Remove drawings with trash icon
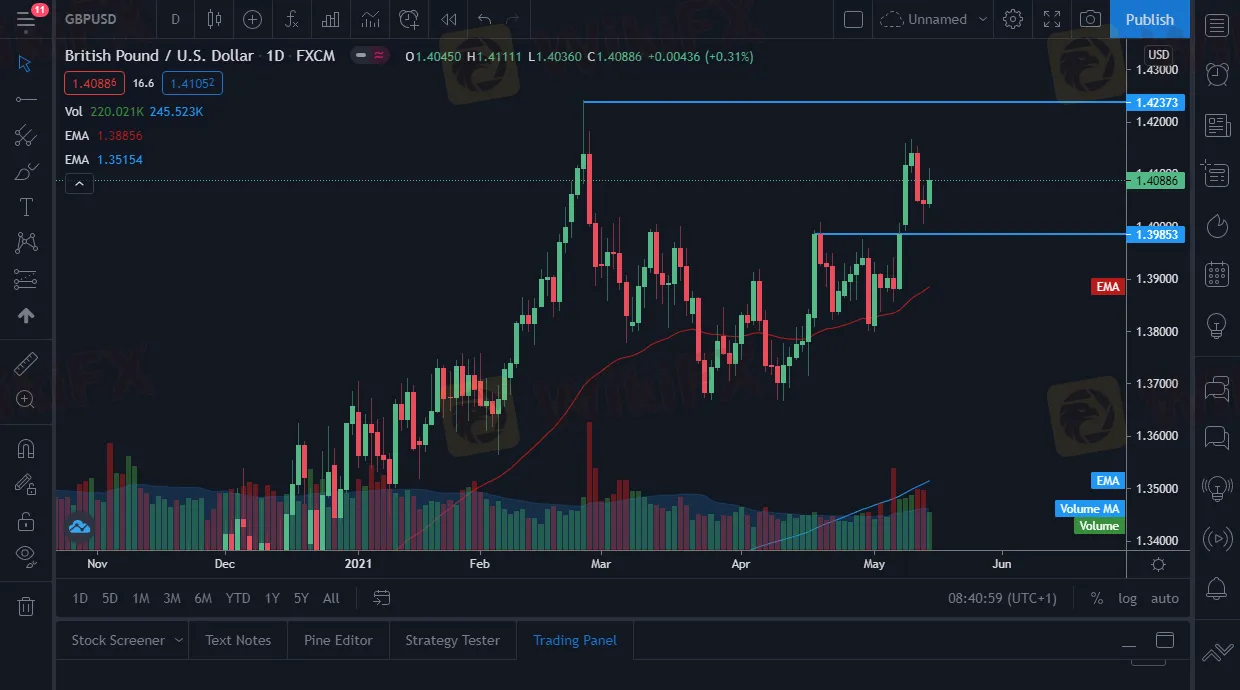 coord(26,605)
